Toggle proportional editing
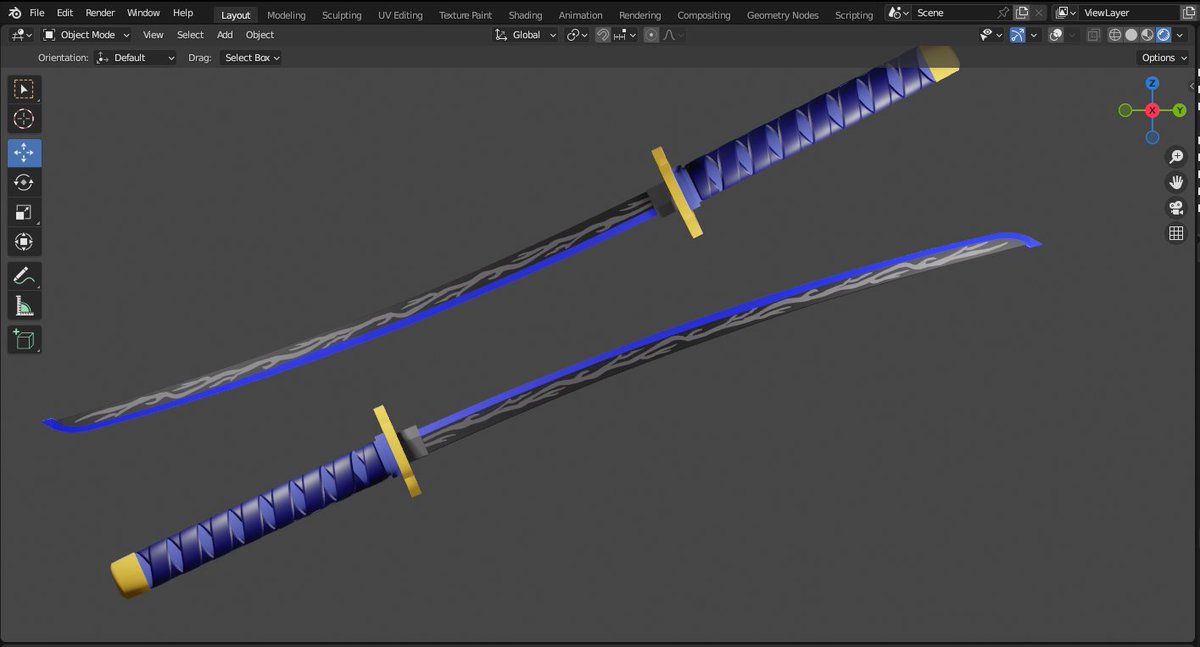Screen dimensions: 1200x647 point(651,35)
